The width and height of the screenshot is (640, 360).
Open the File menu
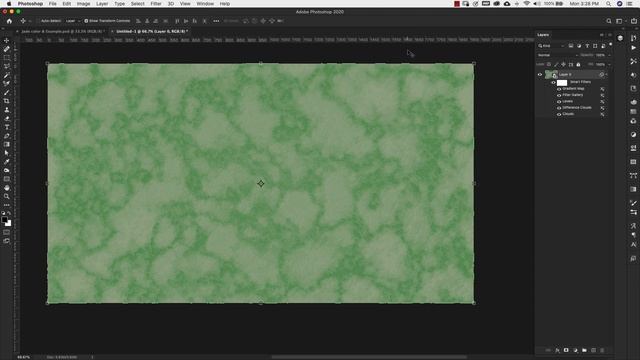(53, 4)
